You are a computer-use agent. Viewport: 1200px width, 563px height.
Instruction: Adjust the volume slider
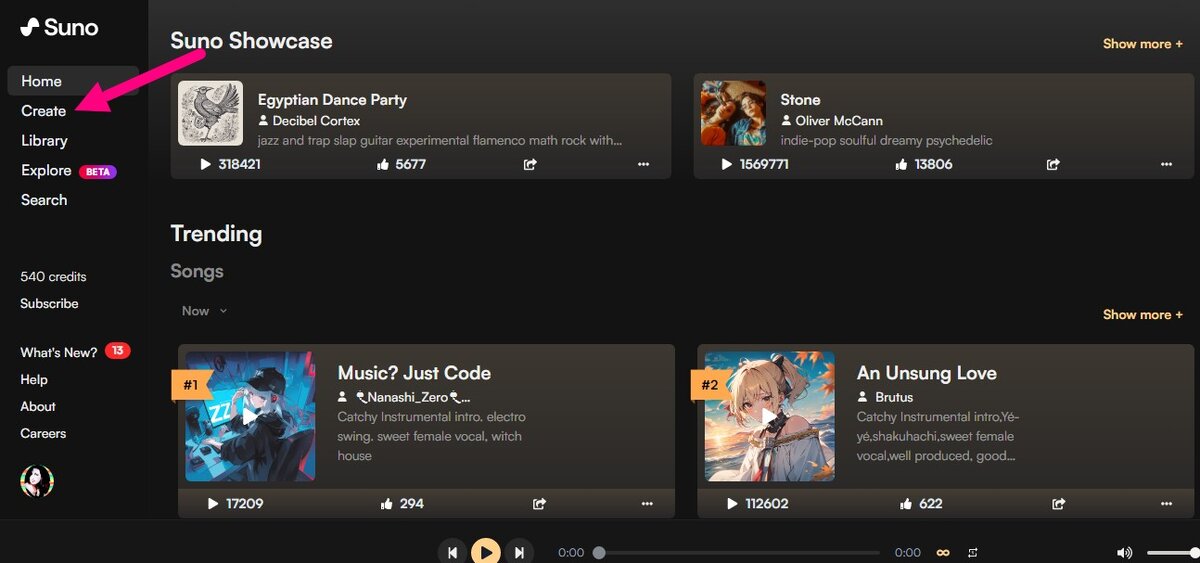click(1173, 552)
